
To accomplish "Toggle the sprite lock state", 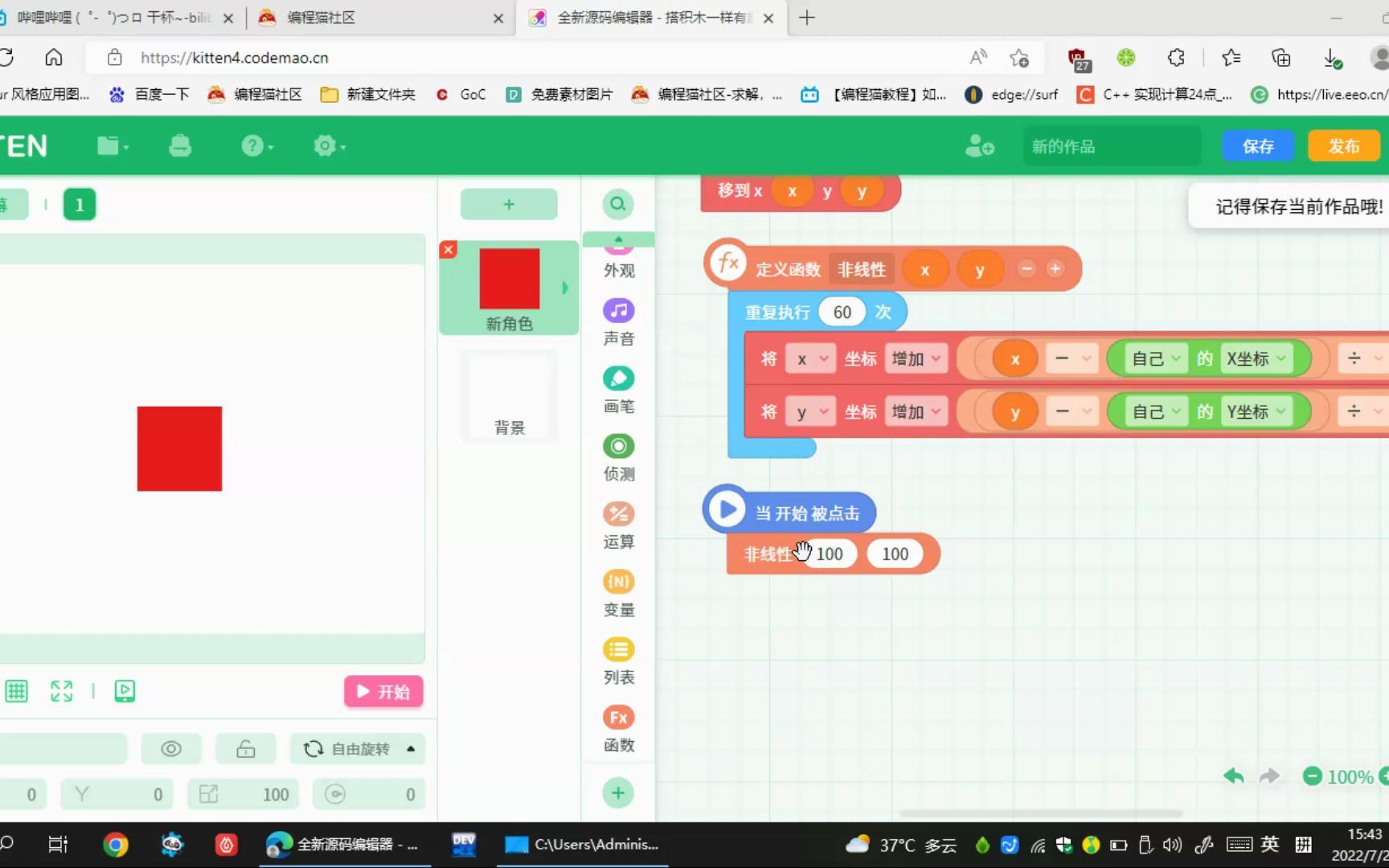I will point(245,748).
